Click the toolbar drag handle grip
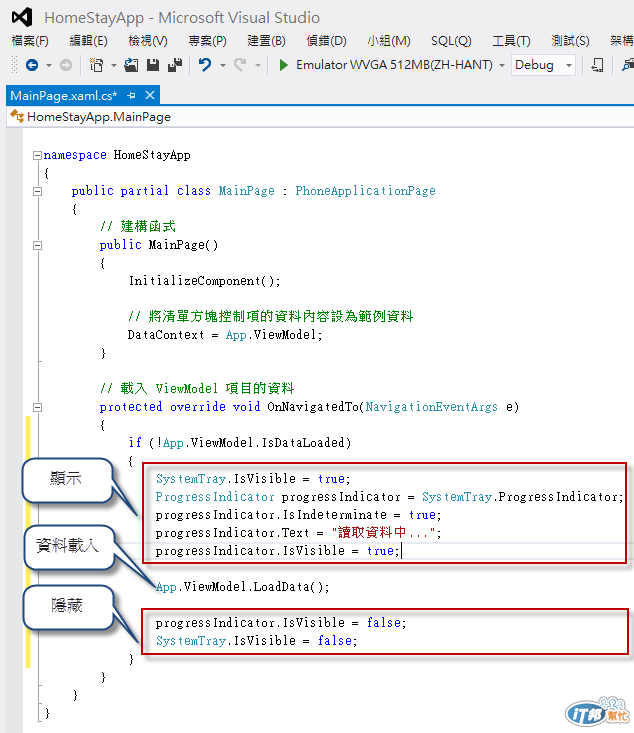 tap(14, 65)
